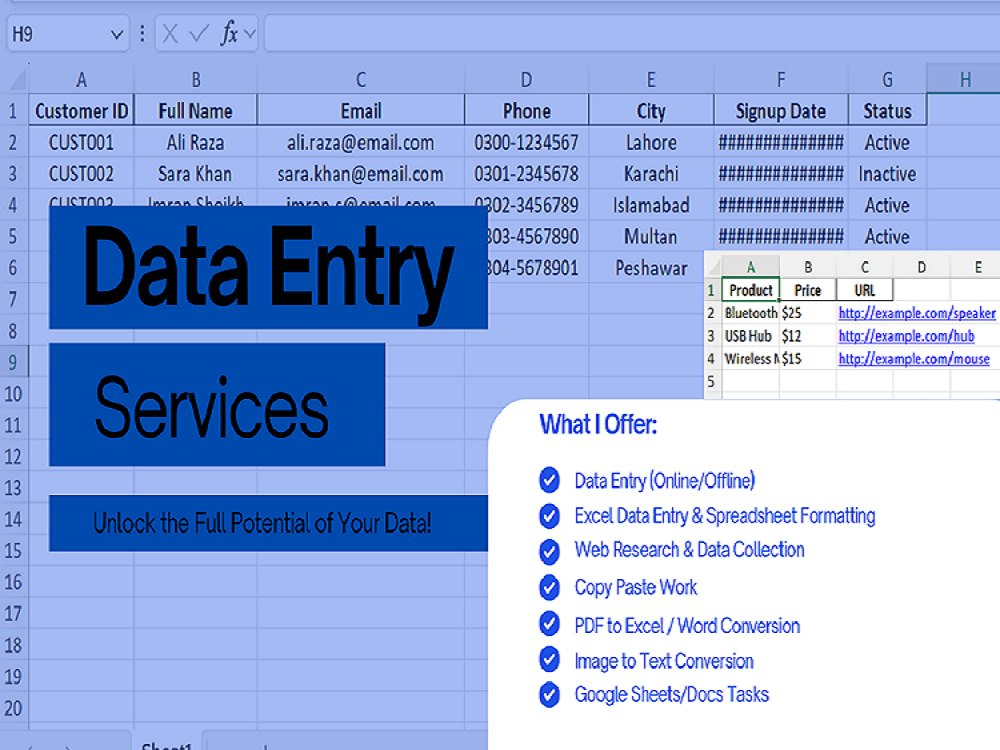The height and width of the screenshot is (750, 1000).
Task: Select column G header
Action: [x=887, y=79]
